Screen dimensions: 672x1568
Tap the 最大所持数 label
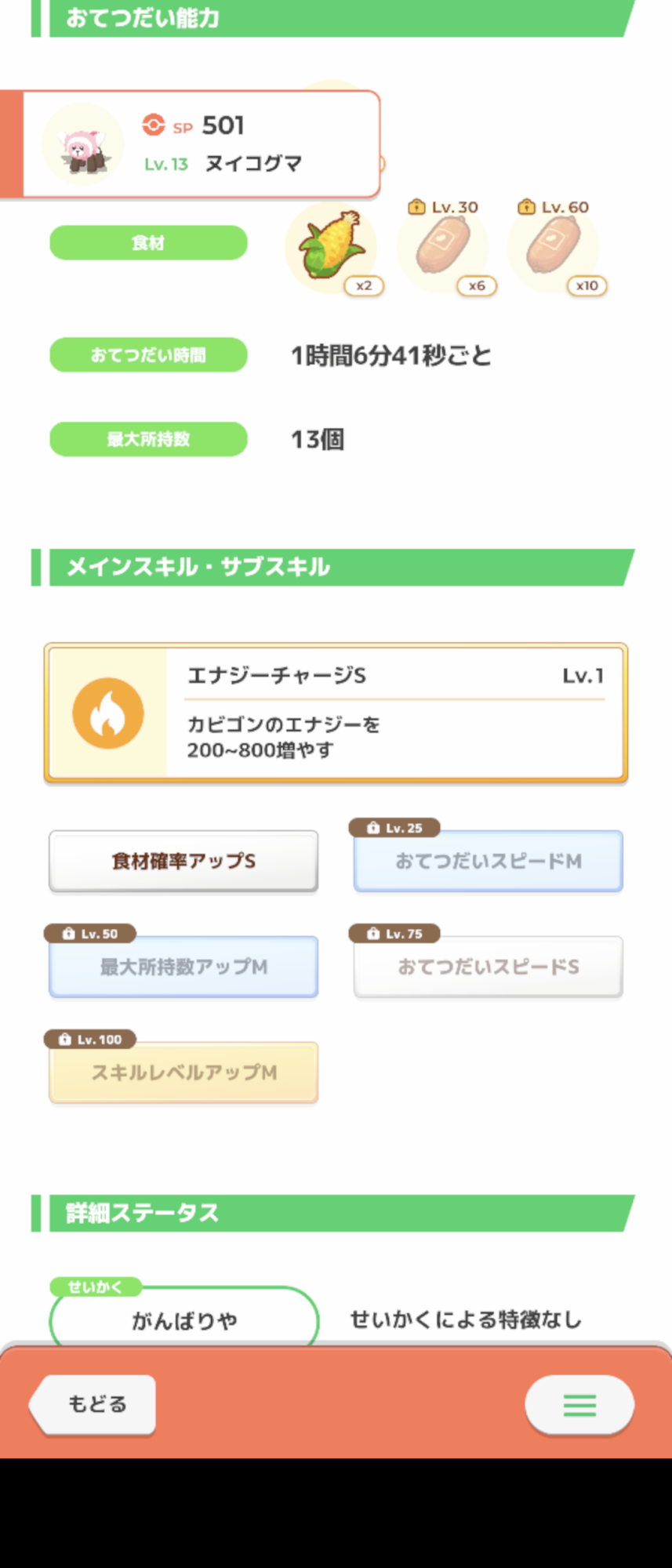pos(148,439)
